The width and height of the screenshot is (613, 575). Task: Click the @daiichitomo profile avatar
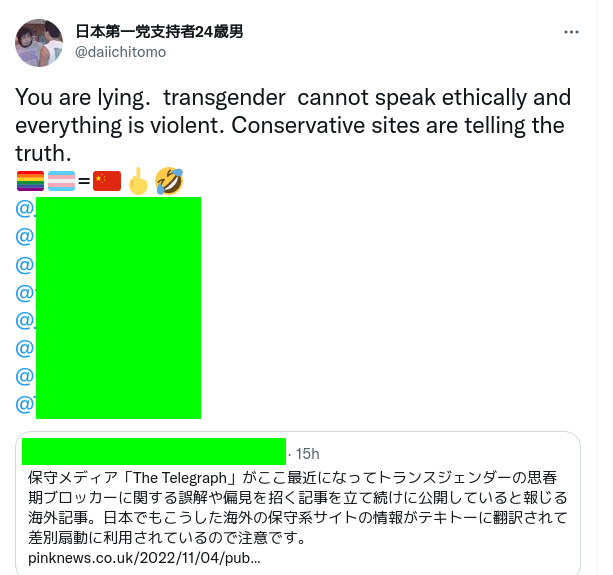pos(39,43)
